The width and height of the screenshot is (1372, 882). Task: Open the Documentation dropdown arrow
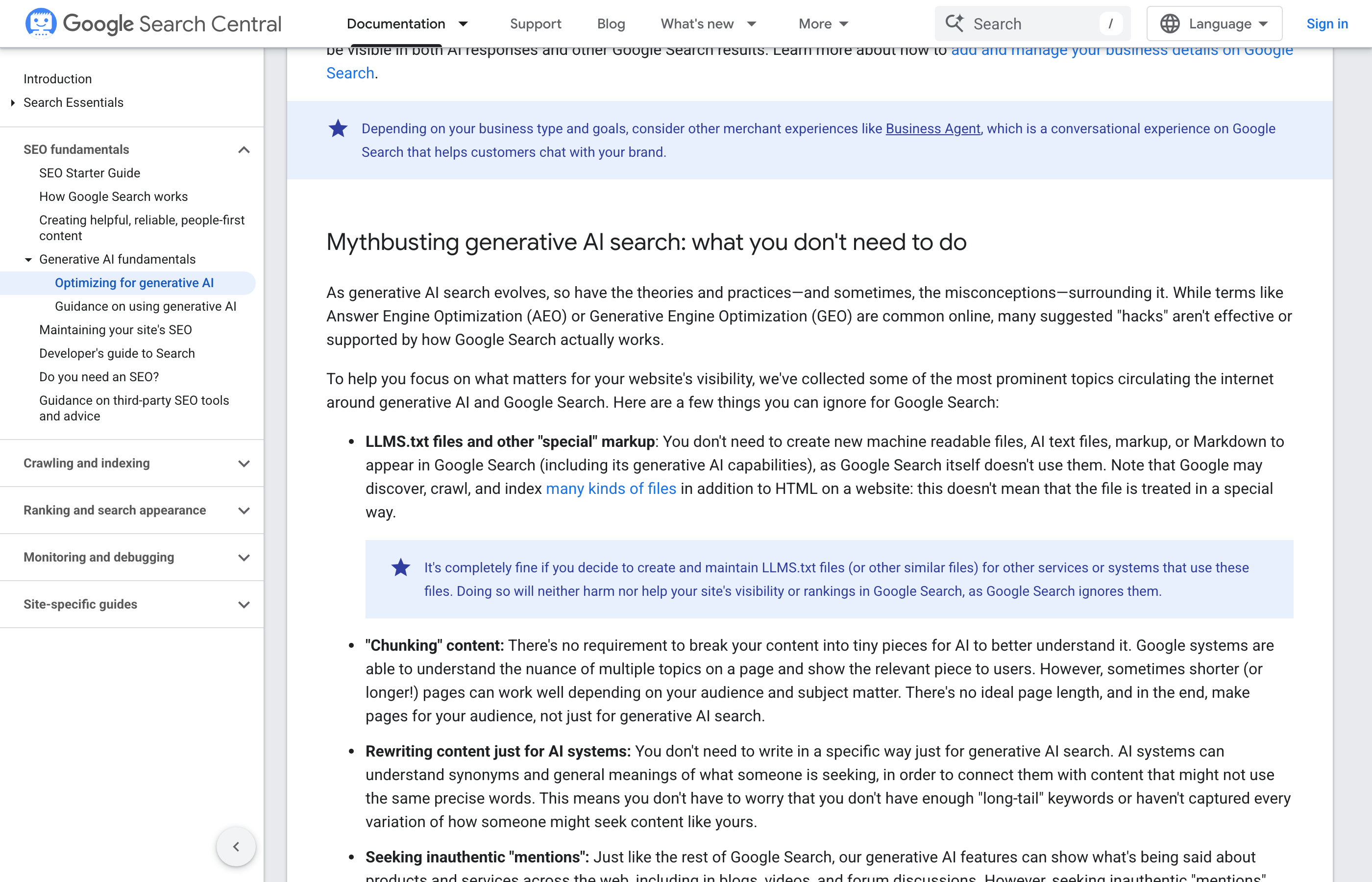(x=463, y=24)
